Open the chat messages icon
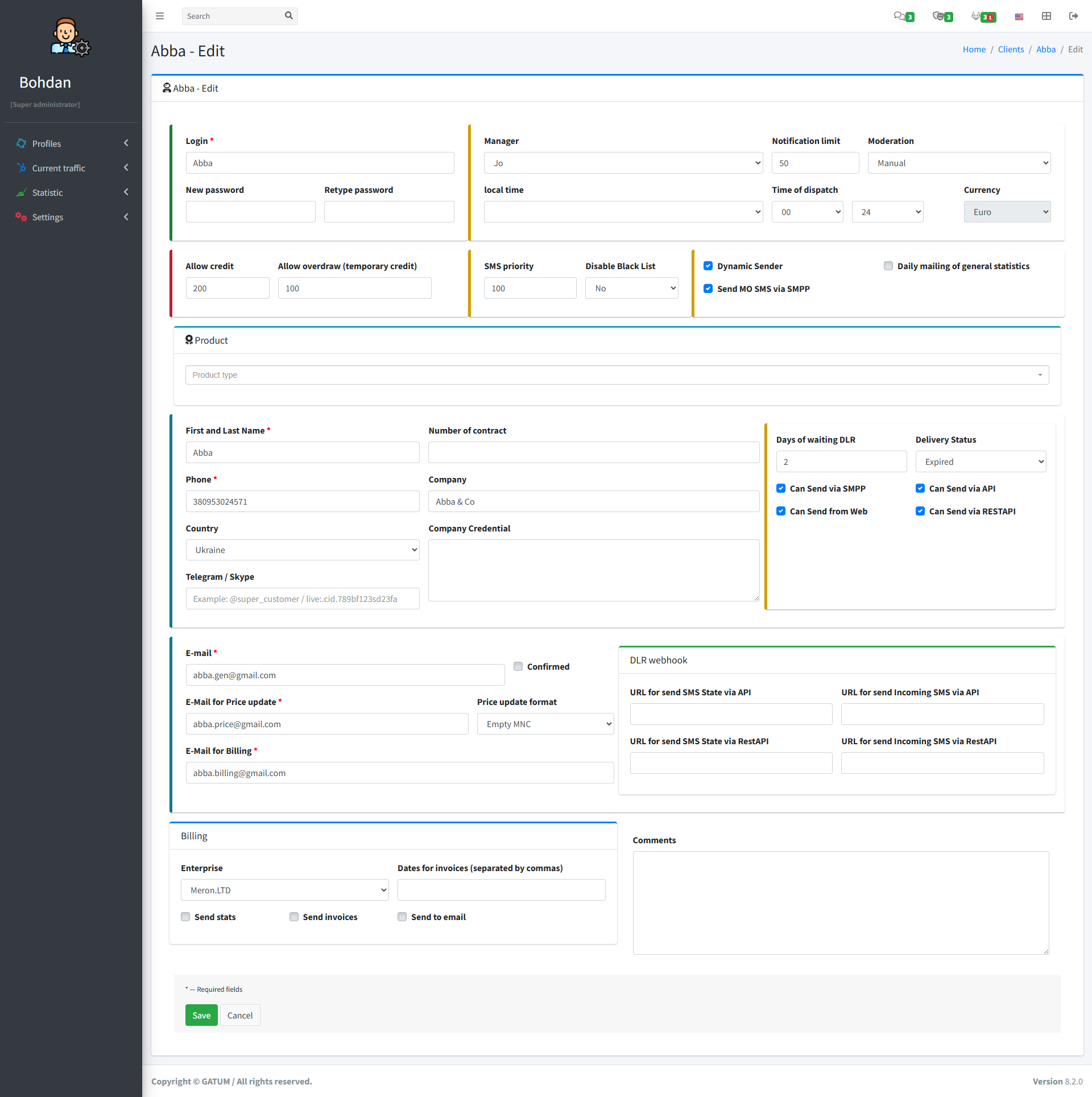This screenshot has height=1097, width=1092. (899, 16)
